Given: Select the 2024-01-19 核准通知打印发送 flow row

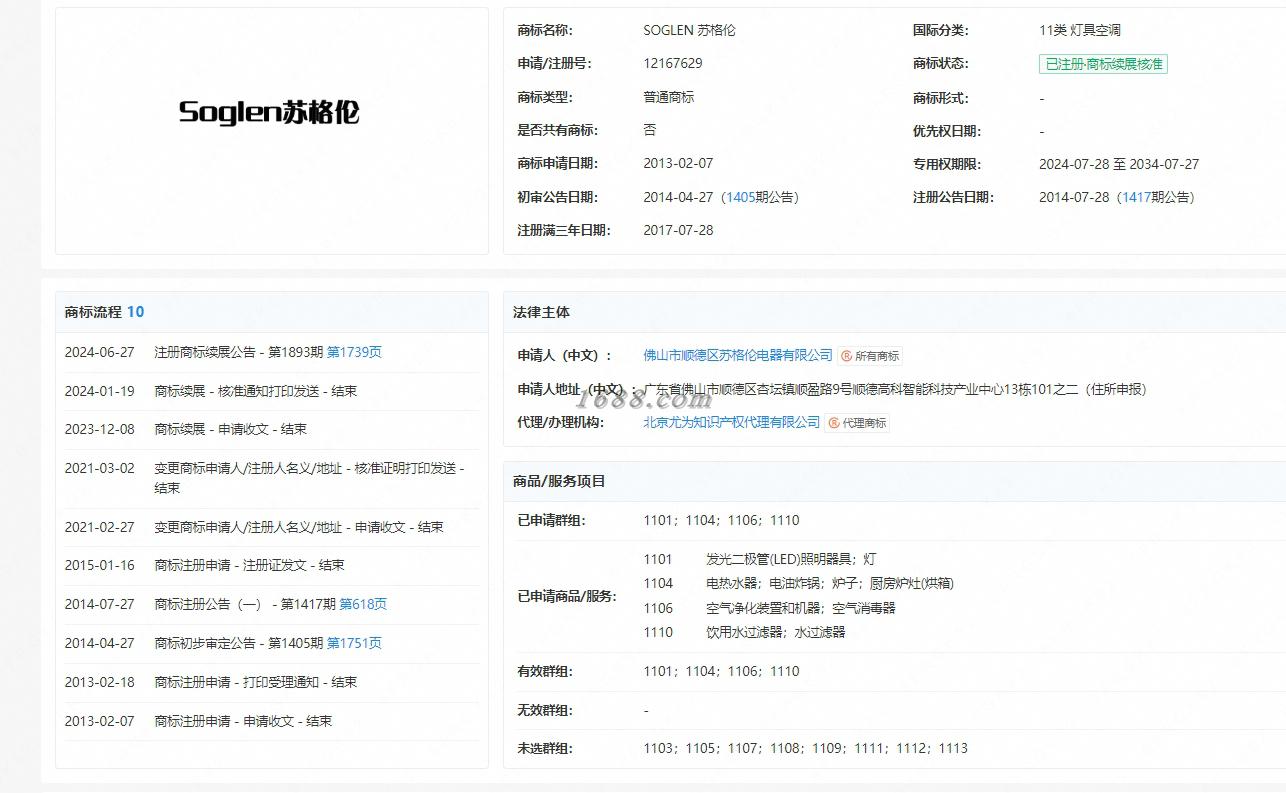Looking at the screenshot, I should pyautogui.click(x=271, y=391).
